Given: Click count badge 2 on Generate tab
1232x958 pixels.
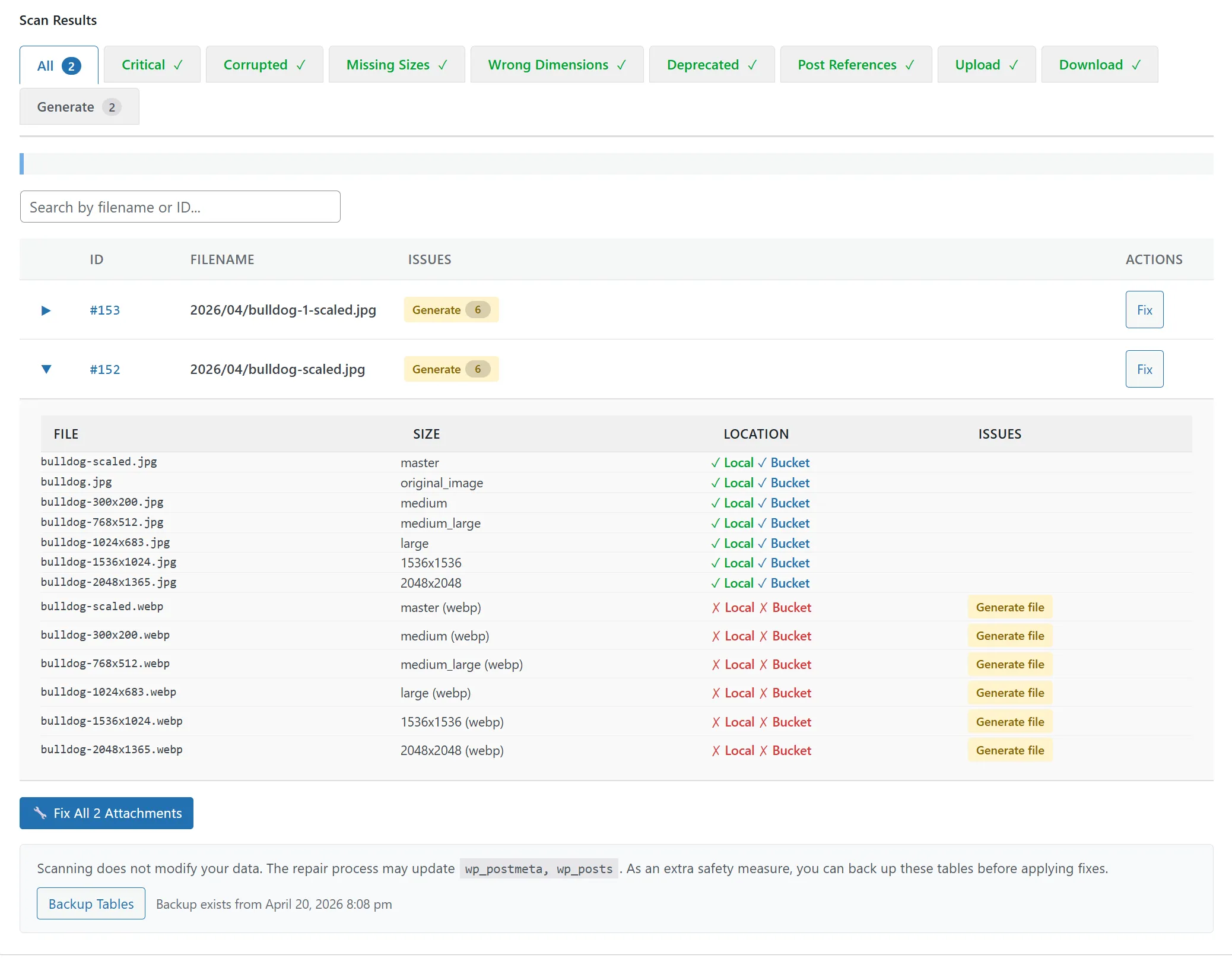Looking at the screenshot, I should pyautogui.click(x=112, y=107).
